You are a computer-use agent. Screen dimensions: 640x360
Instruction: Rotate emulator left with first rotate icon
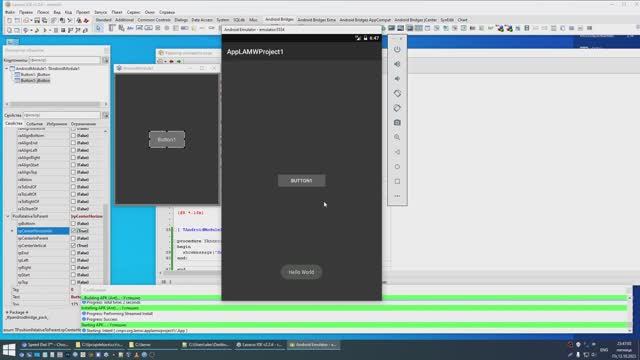click(397, 93)
